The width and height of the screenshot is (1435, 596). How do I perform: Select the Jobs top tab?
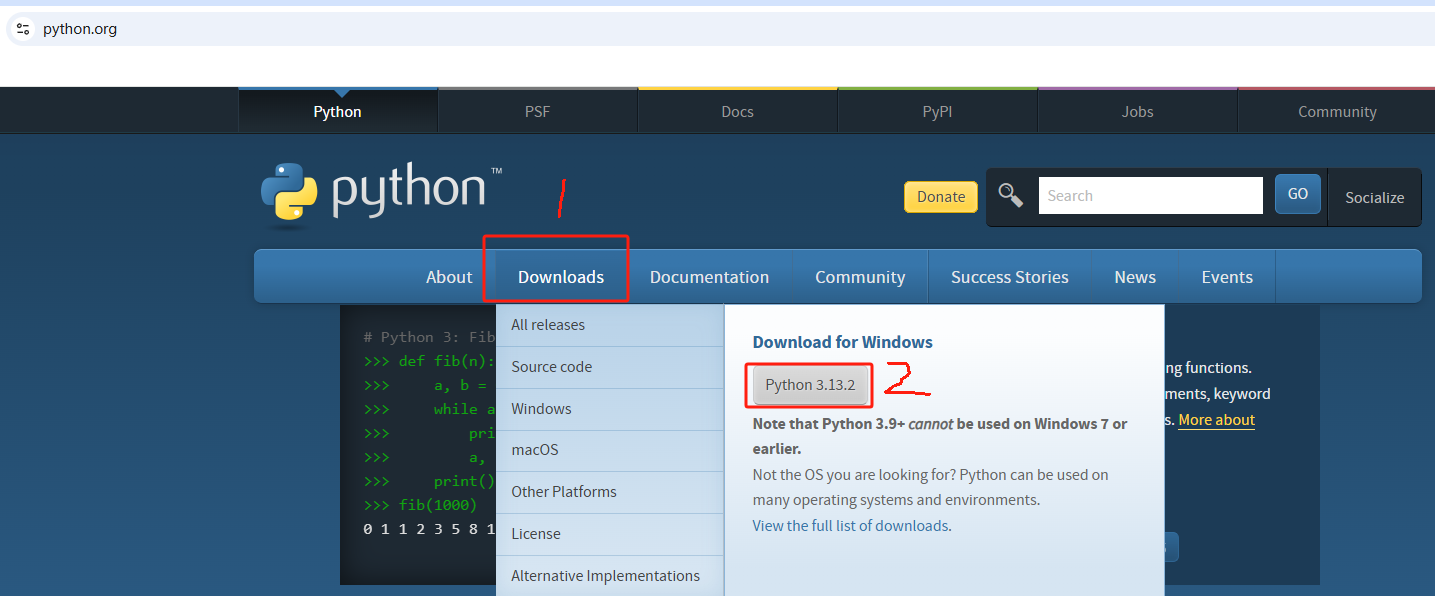click(1137, 111)
